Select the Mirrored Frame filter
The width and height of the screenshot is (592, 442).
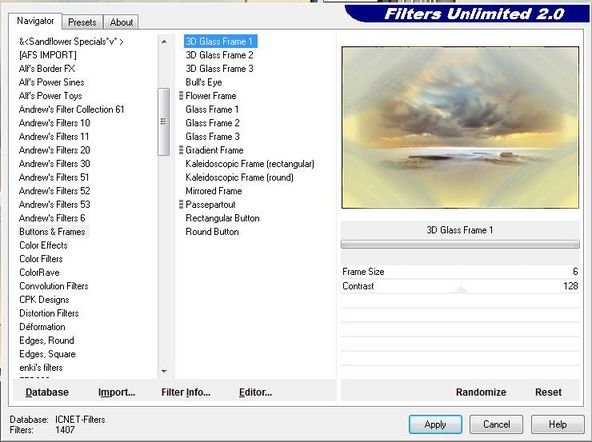coord(213,191)
